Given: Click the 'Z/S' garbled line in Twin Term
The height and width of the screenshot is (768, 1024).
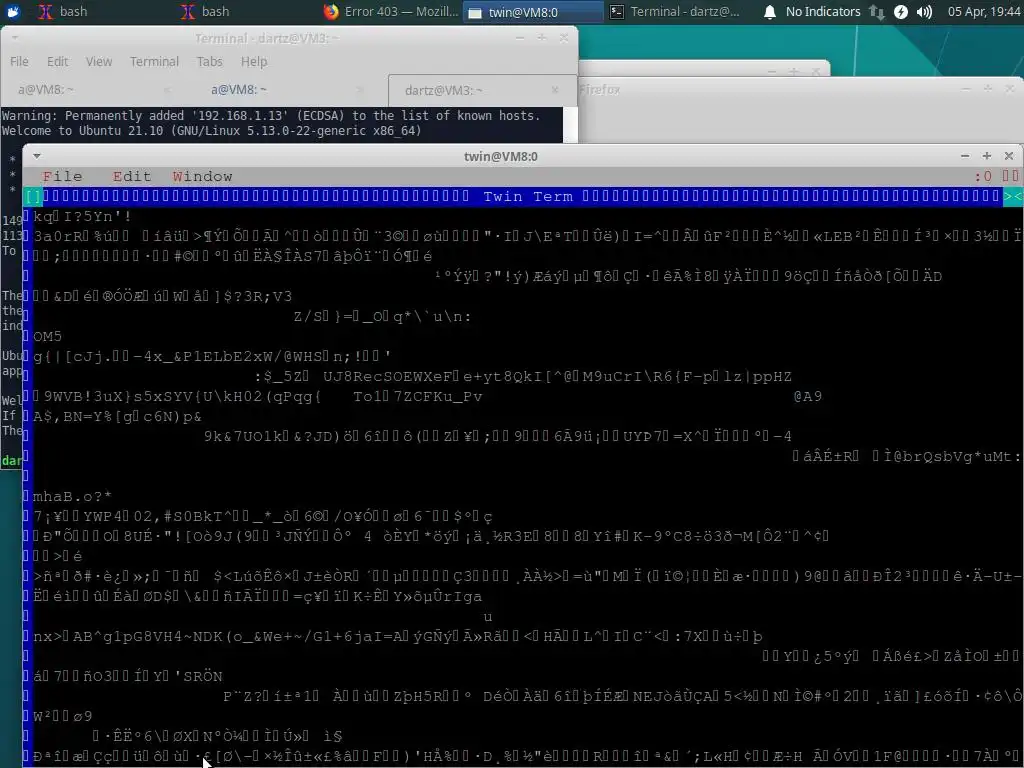Looking at the screenshot, I should click(x=383, y=317).
